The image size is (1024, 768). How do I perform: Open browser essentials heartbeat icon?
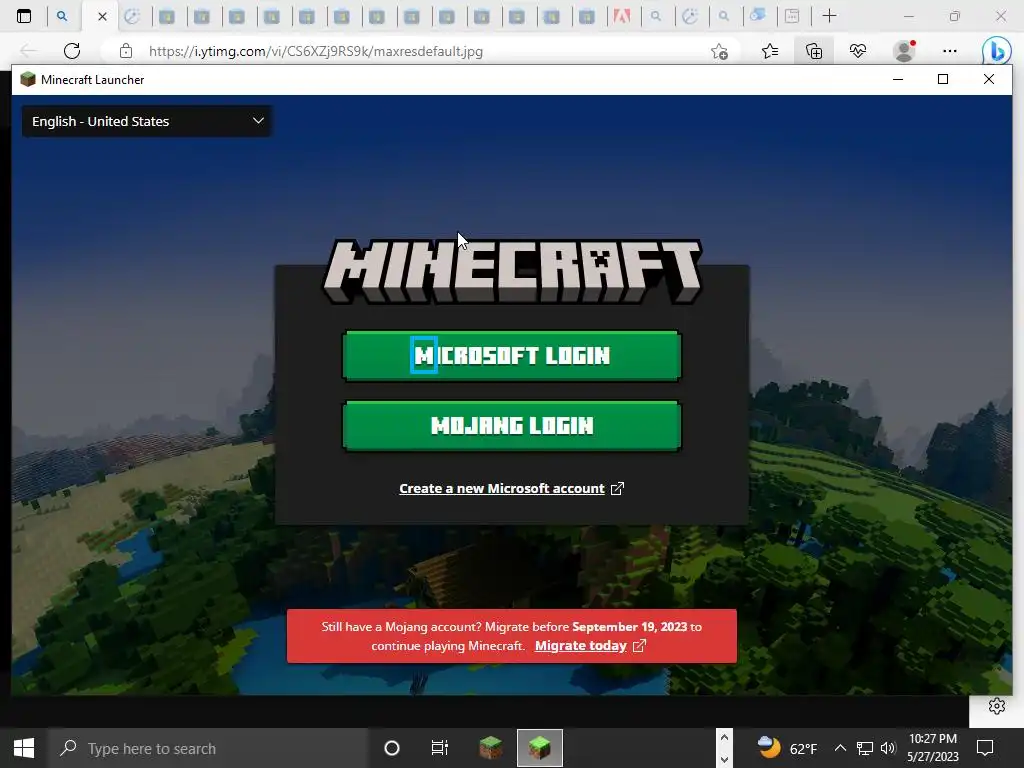[x=858, y=51]
